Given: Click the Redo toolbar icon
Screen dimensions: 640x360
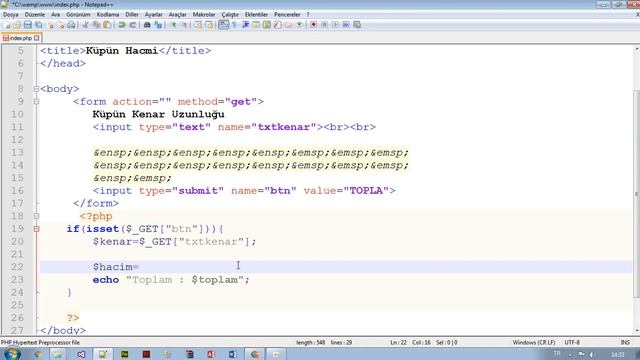Looking at the screenshot, I should pyautogui.click(x=133, y=25).
